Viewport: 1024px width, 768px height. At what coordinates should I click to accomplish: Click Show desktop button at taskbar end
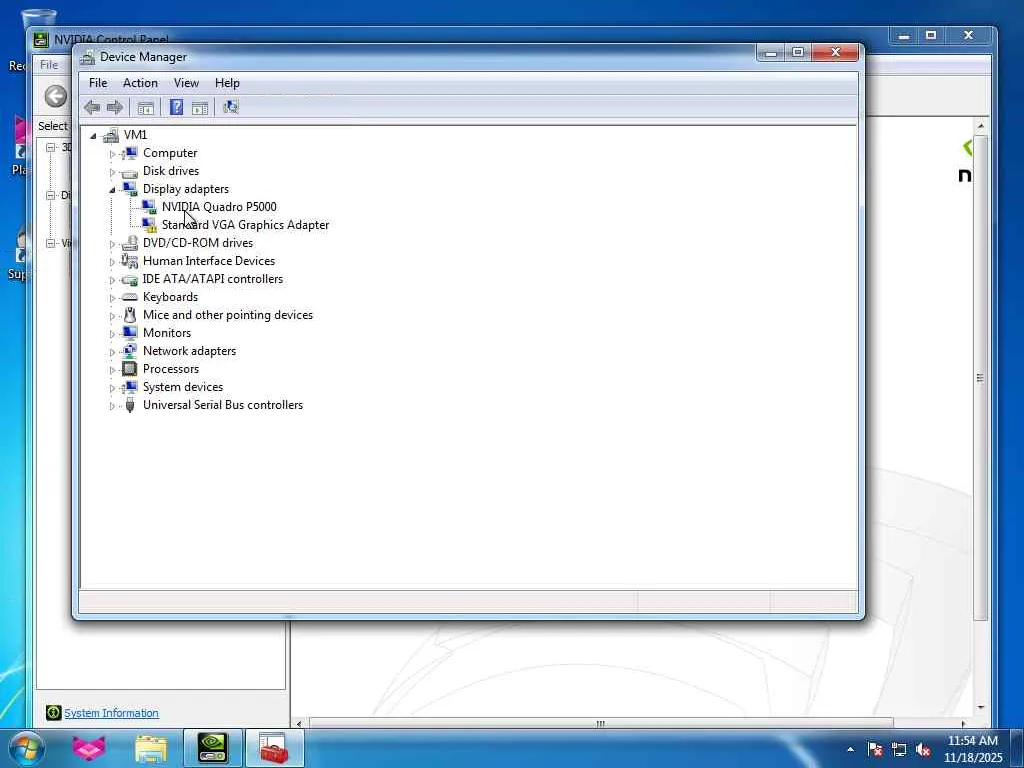pyautogui.click(x=1017, y=748)
